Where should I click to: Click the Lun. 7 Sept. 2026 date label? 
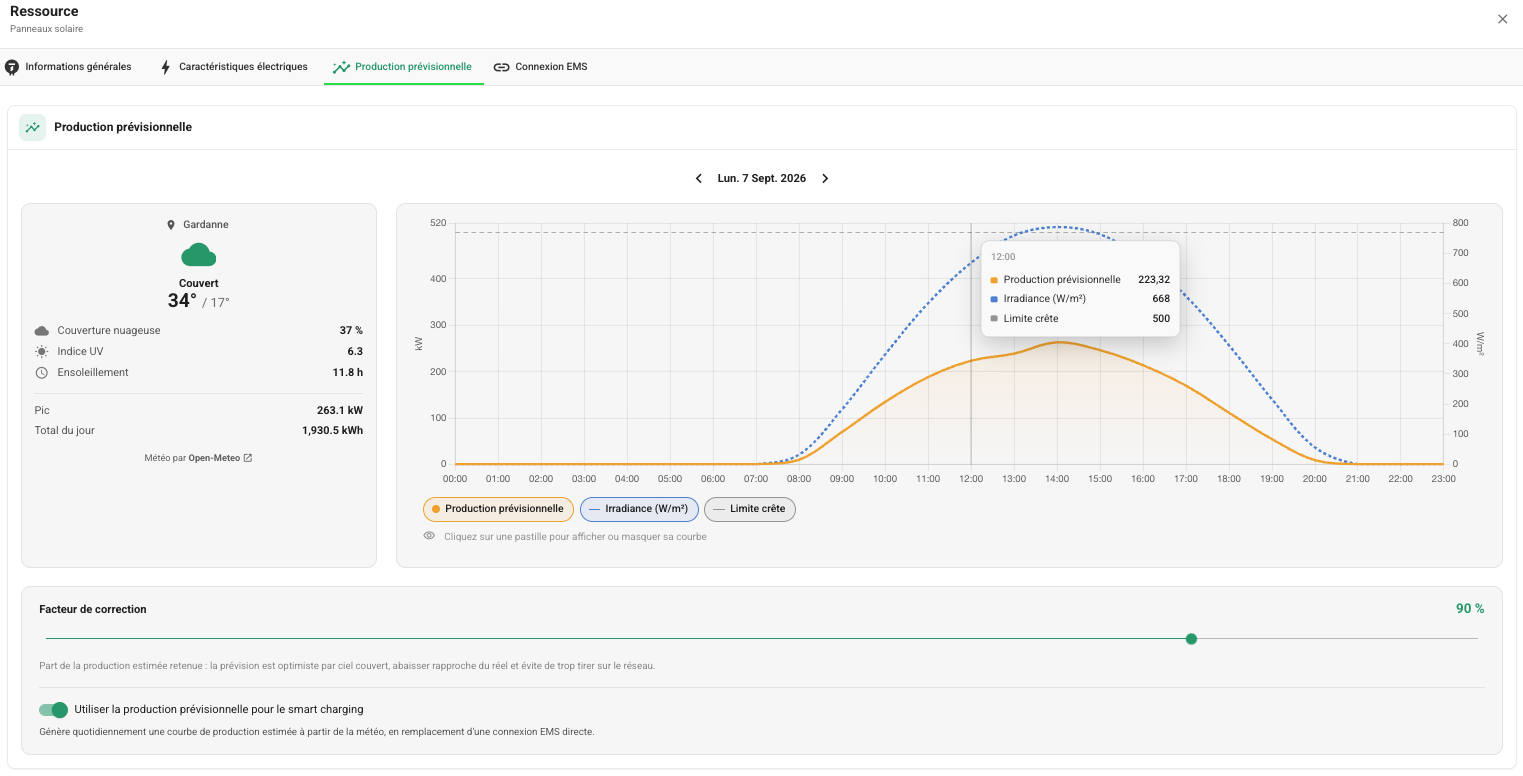point(762,178)
